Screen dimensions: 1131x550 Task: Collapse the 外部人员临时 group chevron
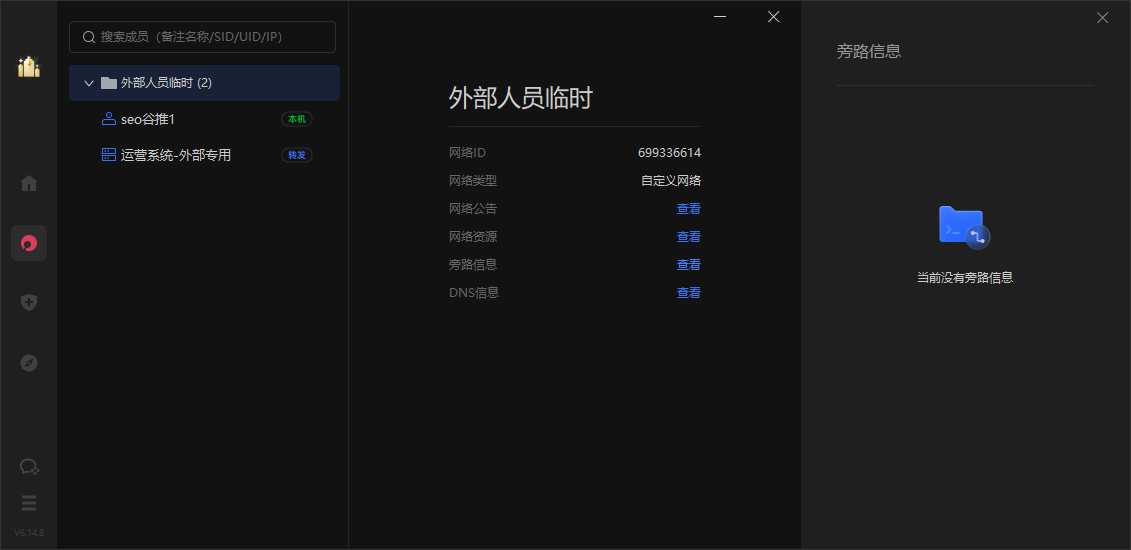tap(89, 83)
